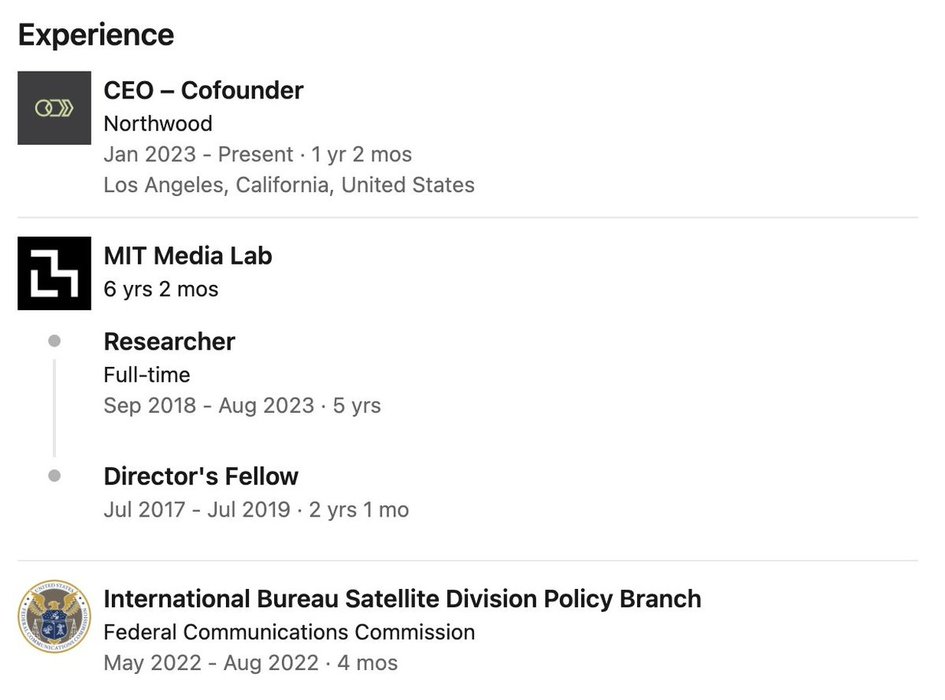Click the Full-time employment type label
Image resolution: width=945 pixels, height=700 pixels.
tap(147, 375)
